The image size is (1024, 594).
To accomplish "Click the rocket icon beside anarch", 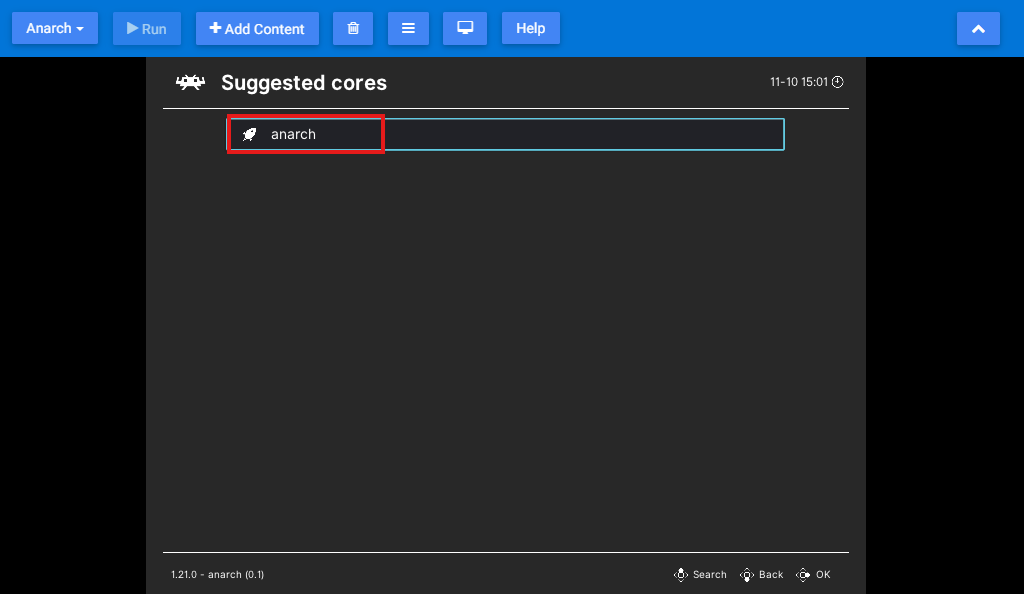I will 248,133.
